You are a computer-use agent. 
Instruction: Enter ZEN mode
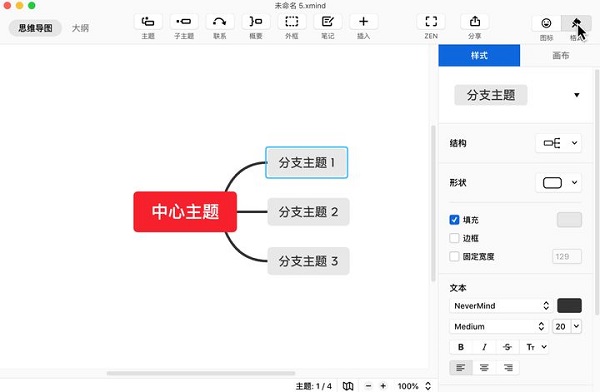431,22
